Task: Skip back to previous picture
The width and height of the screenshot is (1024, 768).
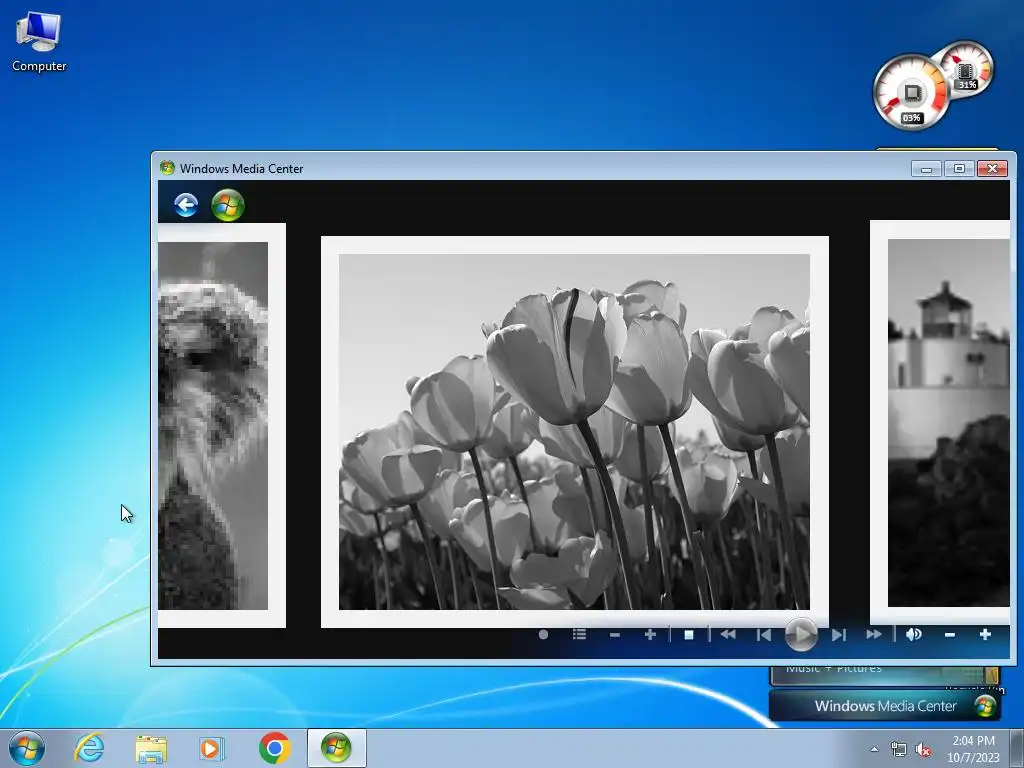Action: 763,635
